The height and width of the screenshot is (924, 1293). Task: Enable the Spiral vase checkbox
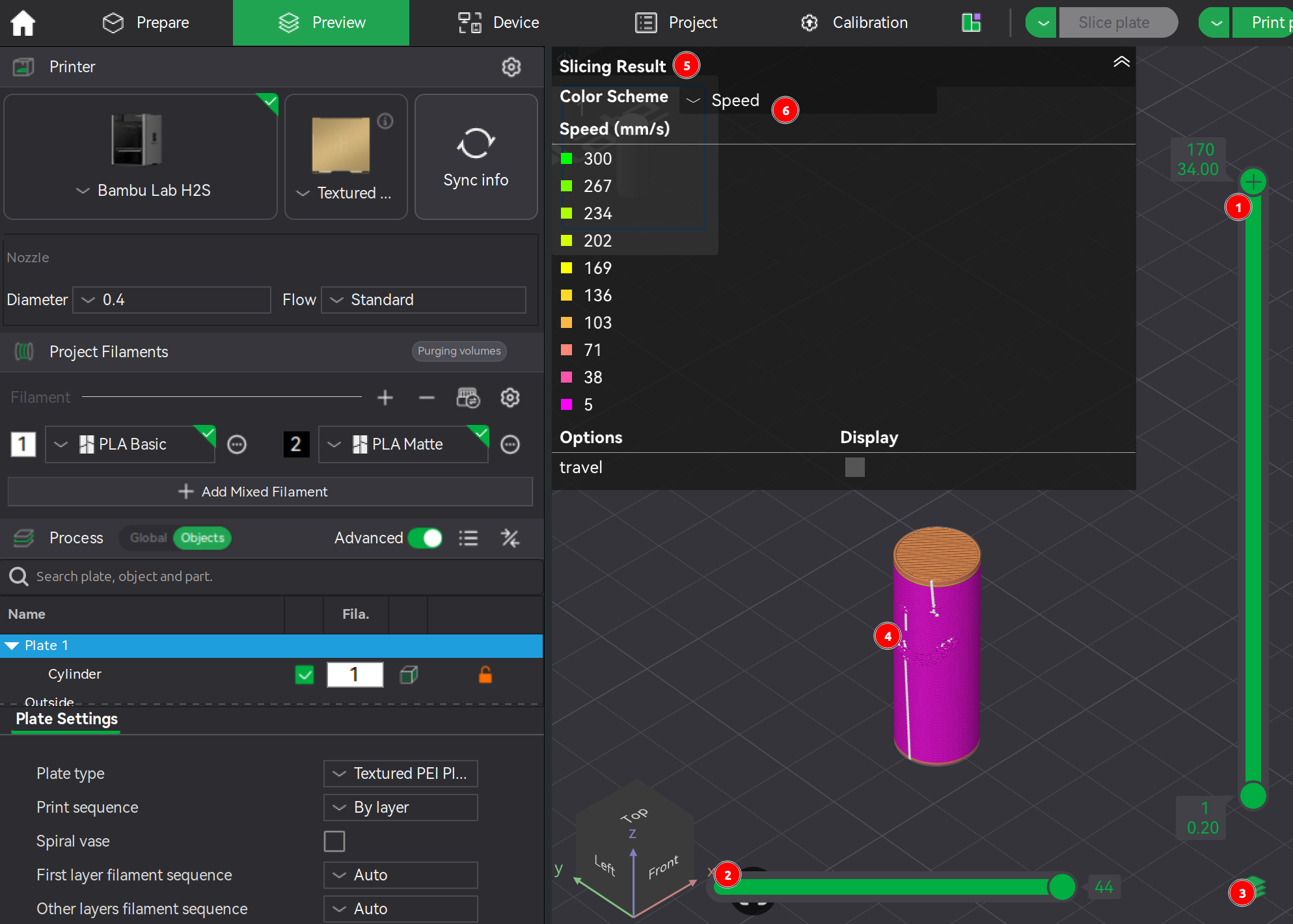point(334,841)
